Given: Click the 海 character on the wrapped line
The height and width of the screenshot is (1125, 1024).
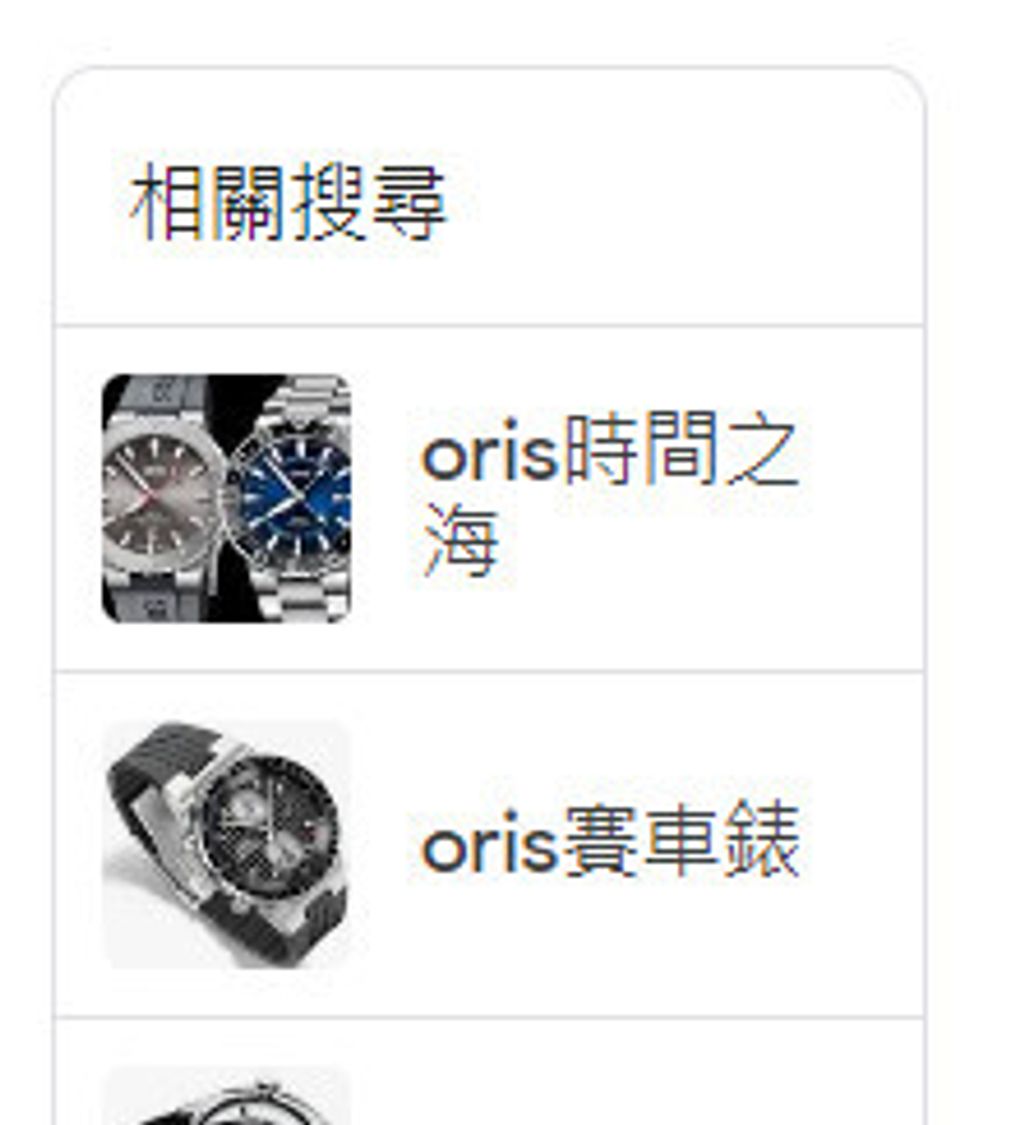Looking at the screenshot, I should point(461,540).
